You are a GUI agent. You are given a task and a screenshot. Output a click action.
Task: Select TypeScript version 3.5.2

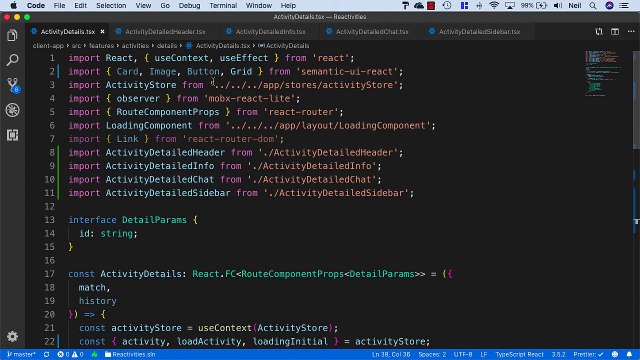(x=558, y=354)
